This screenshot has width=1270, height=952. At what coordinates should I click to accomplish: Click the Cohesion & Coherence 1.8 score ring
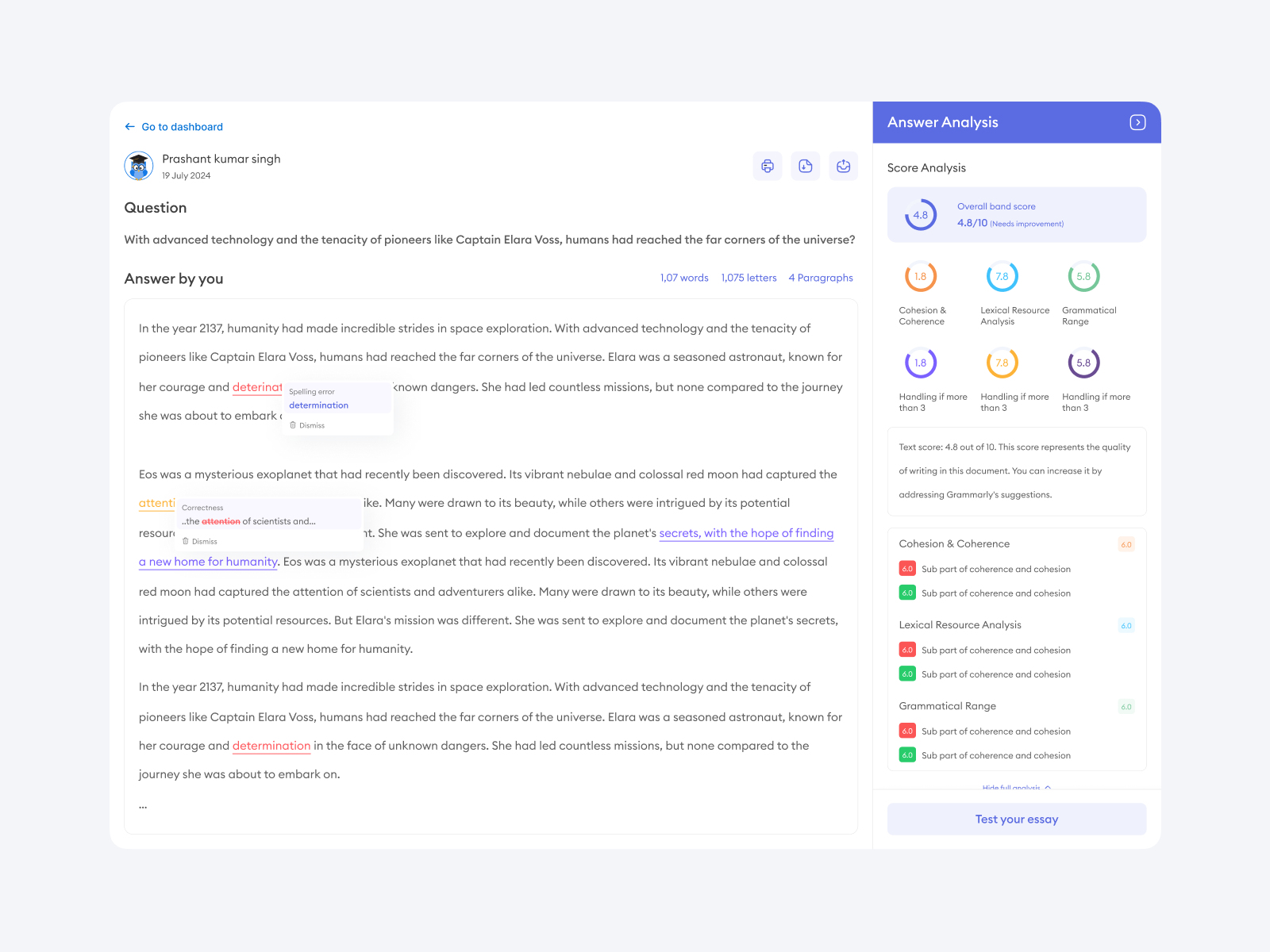click(921, 277)
